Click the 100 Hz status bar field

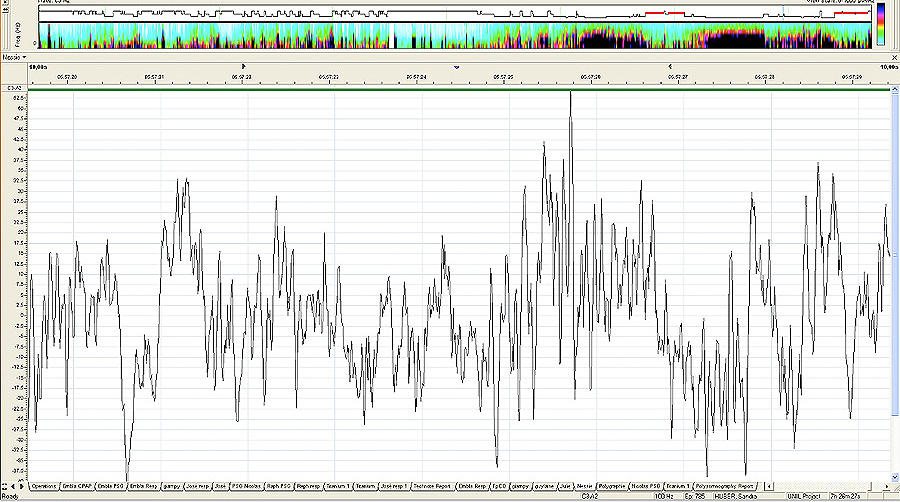click(x=662, y=496)
